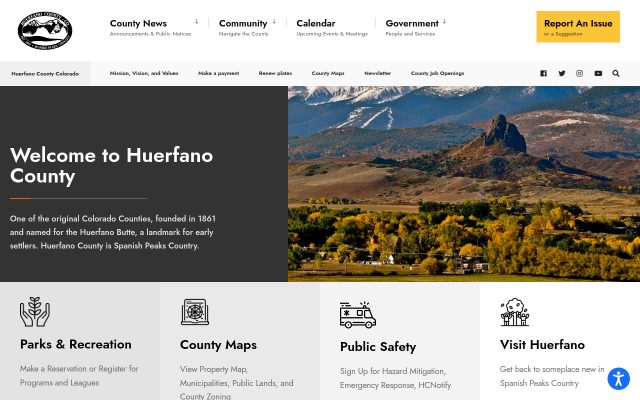The height and width of the screenshot is (400, 640).
Task: Open the Parks & Recreation heading
Action: [76, 344]
